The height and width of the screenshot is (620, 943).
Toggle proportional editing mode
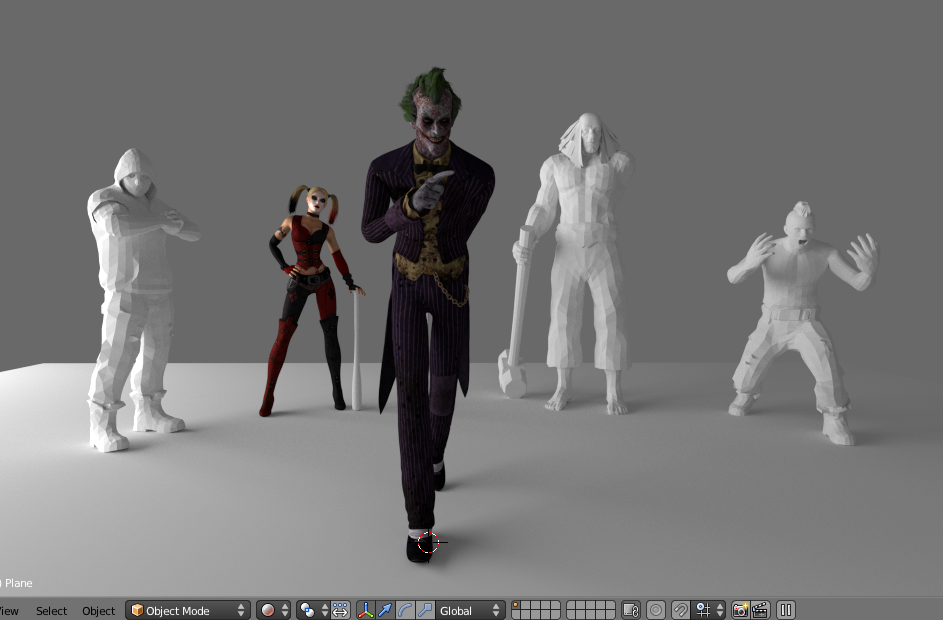click(656, 610)
